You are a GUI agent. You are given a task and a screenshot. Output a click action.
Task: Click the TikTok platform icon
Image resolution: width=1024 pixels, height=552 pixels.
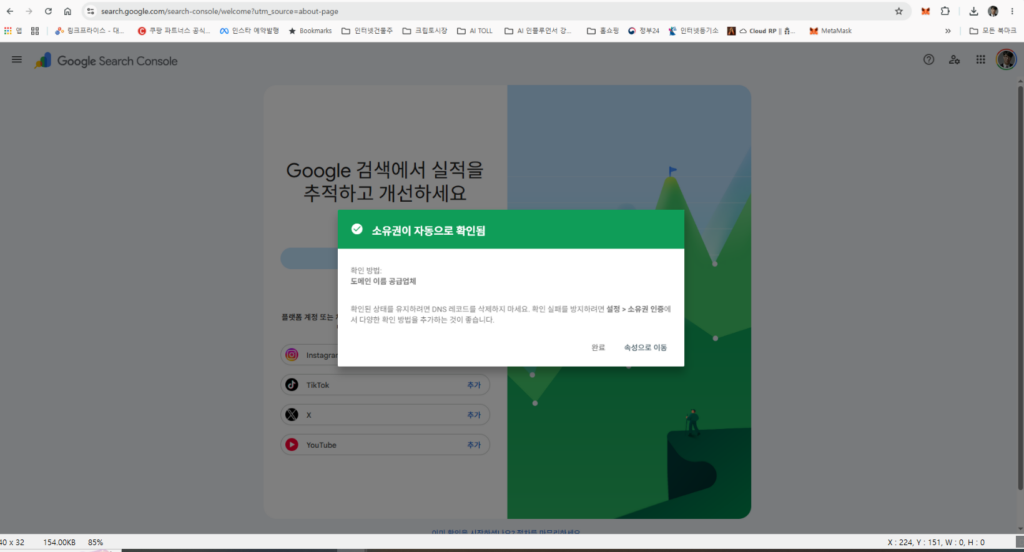pyautogui.click(x=292, y=385)
